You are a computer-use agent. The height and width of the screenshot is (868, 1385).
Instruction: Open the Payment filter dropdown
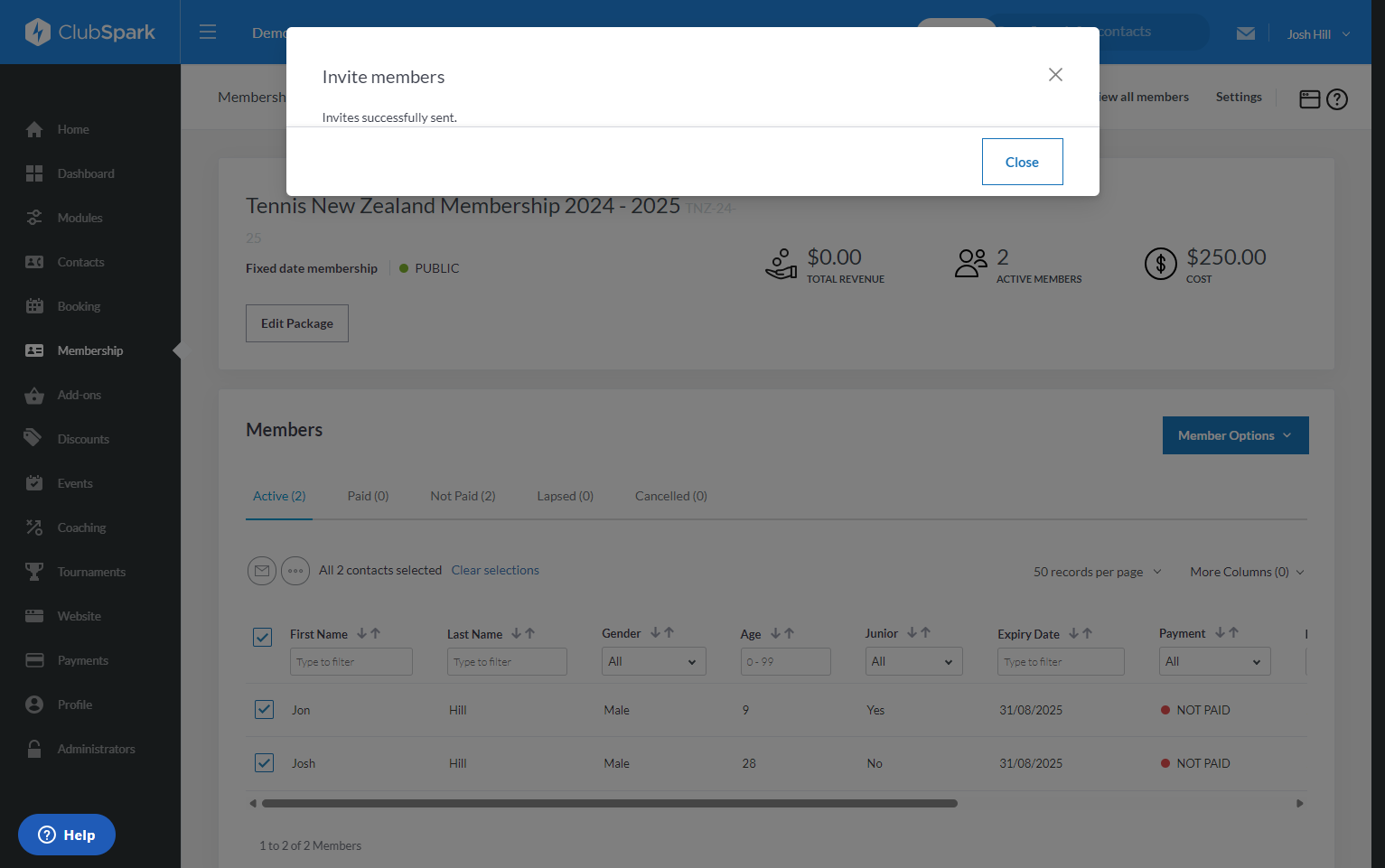click(1214, 661)
